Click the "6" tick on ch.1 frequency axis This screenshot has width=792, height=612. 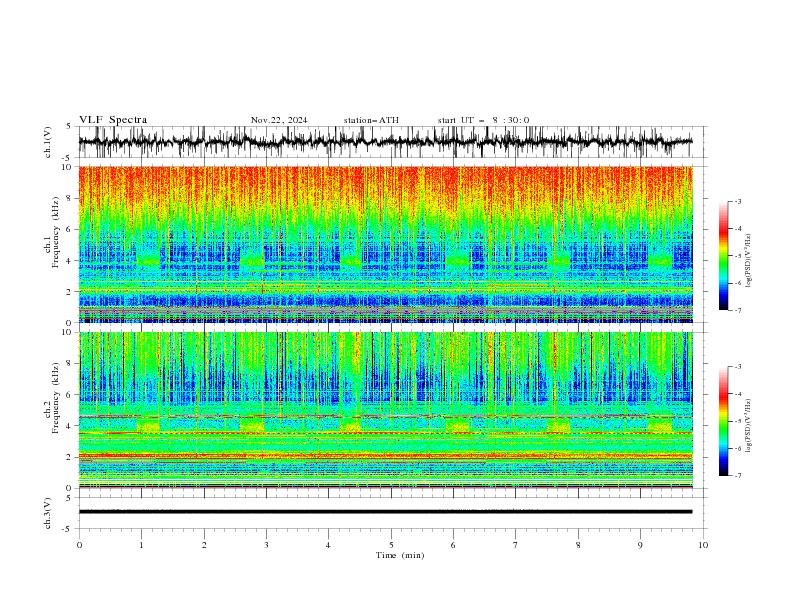pos(71,229)
